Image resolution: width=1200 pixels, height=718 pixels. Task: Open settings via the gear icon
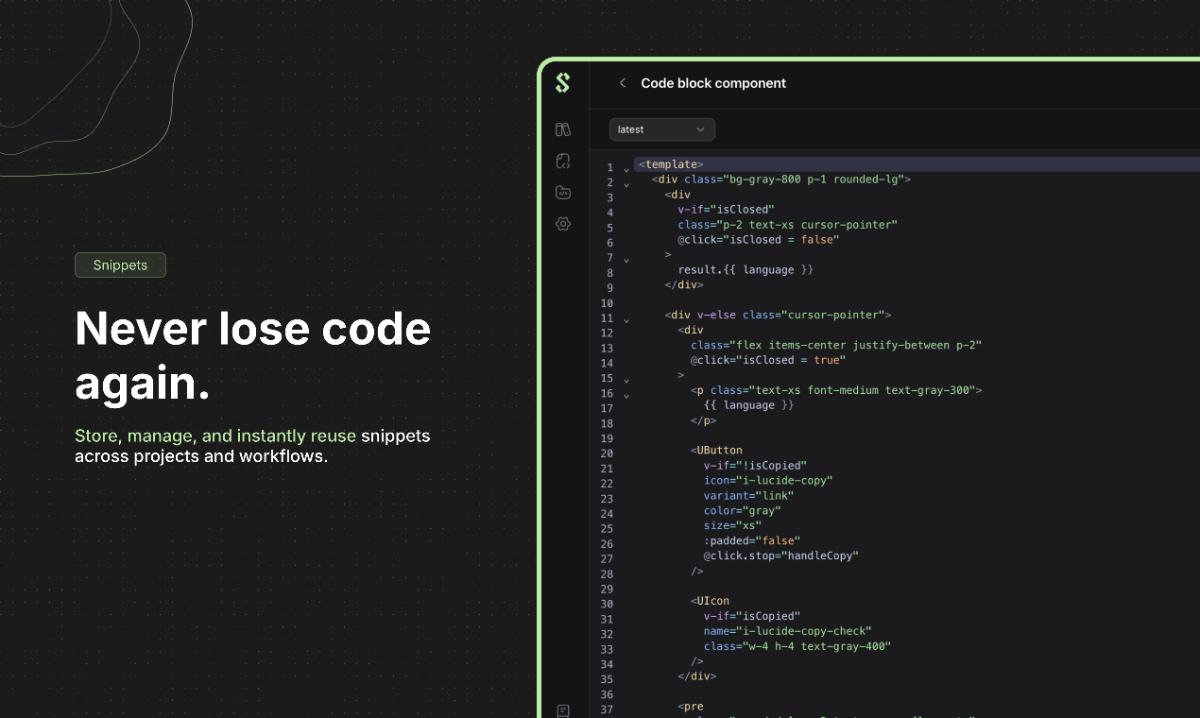point(563,224)
